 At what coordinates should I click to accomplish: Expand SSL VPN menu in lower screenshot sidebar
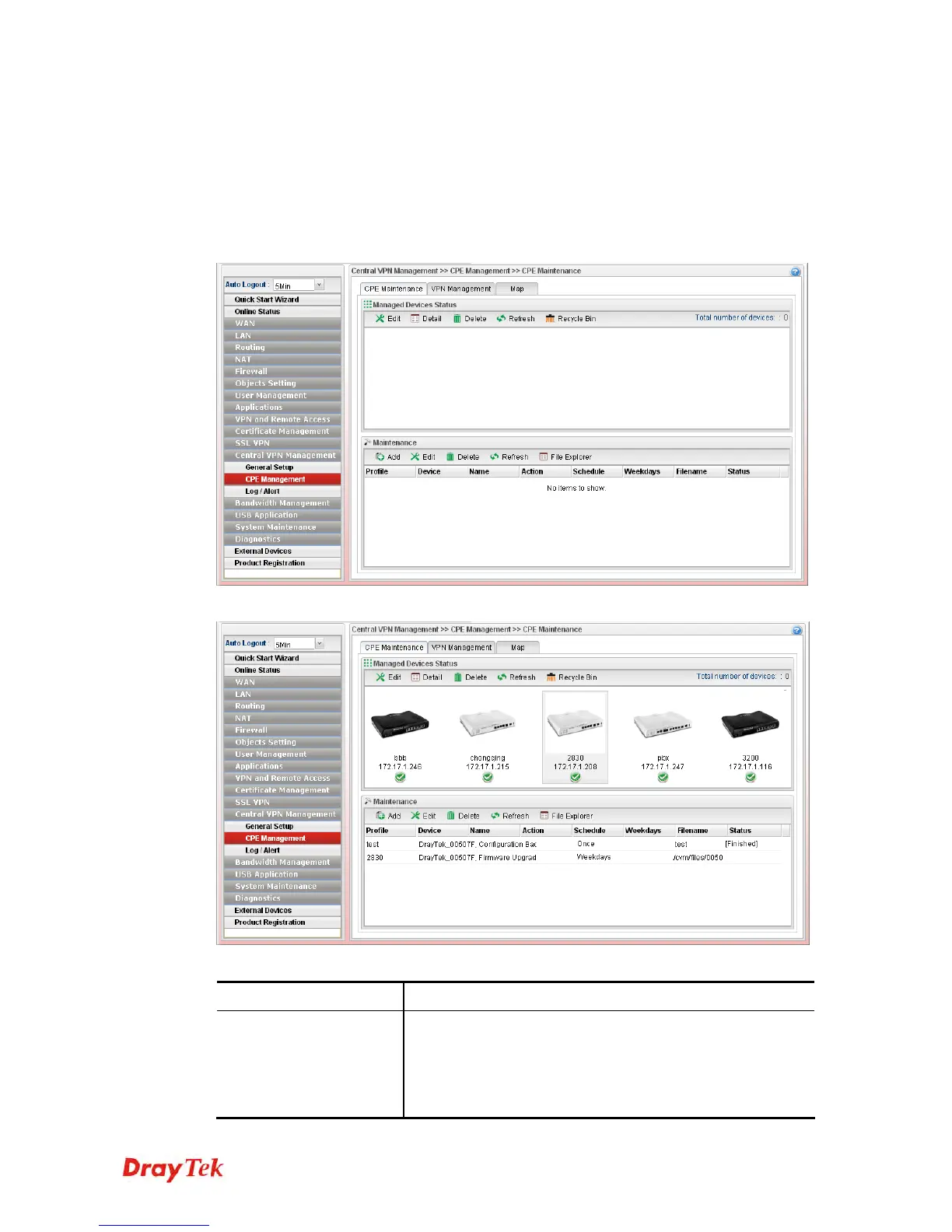282,802
